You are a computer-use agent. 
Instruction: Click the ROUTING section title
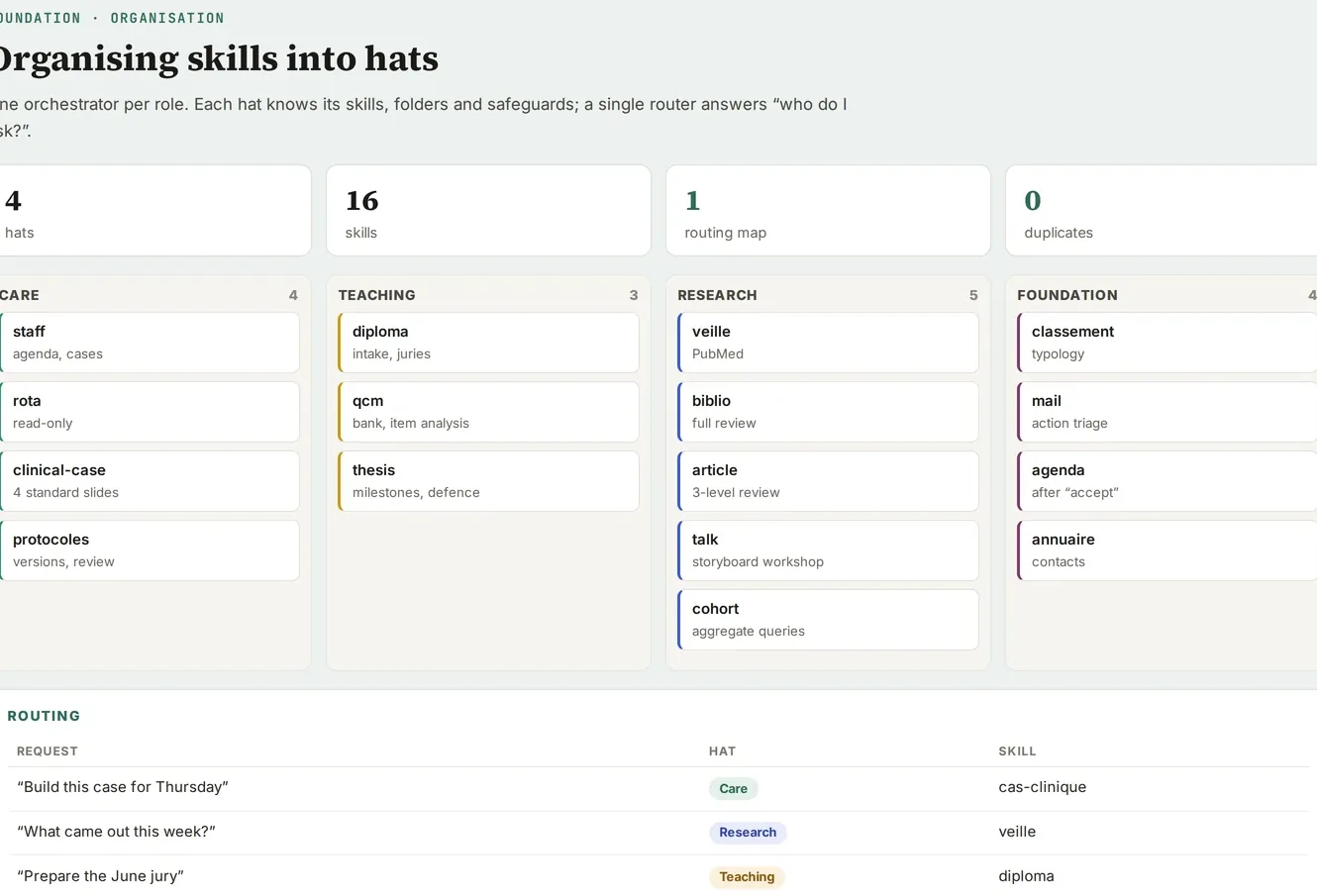tap(44, 716)
